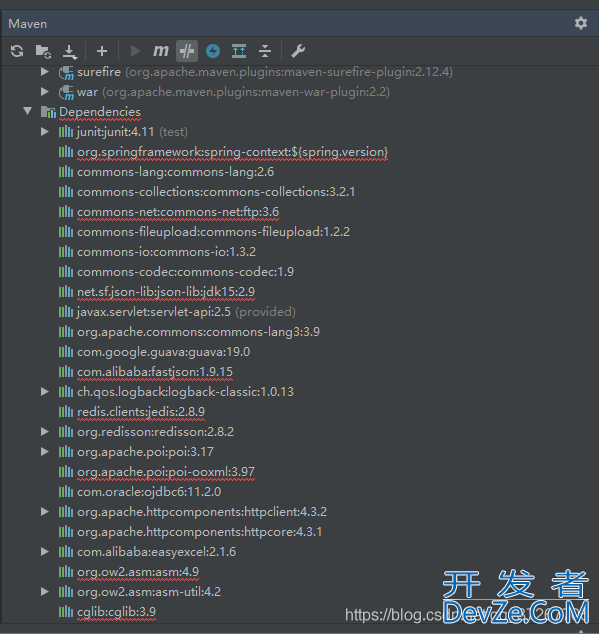This screenshot has width=599, height=634.
Task: Click library icon beside junit:junit:4.11
Action: pos(66,131)
